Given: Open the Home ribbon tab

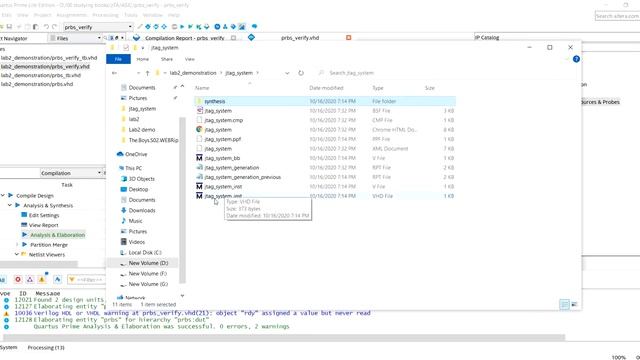Looking at the screenshot, I should pyautogui.click(x=142, y=59).
